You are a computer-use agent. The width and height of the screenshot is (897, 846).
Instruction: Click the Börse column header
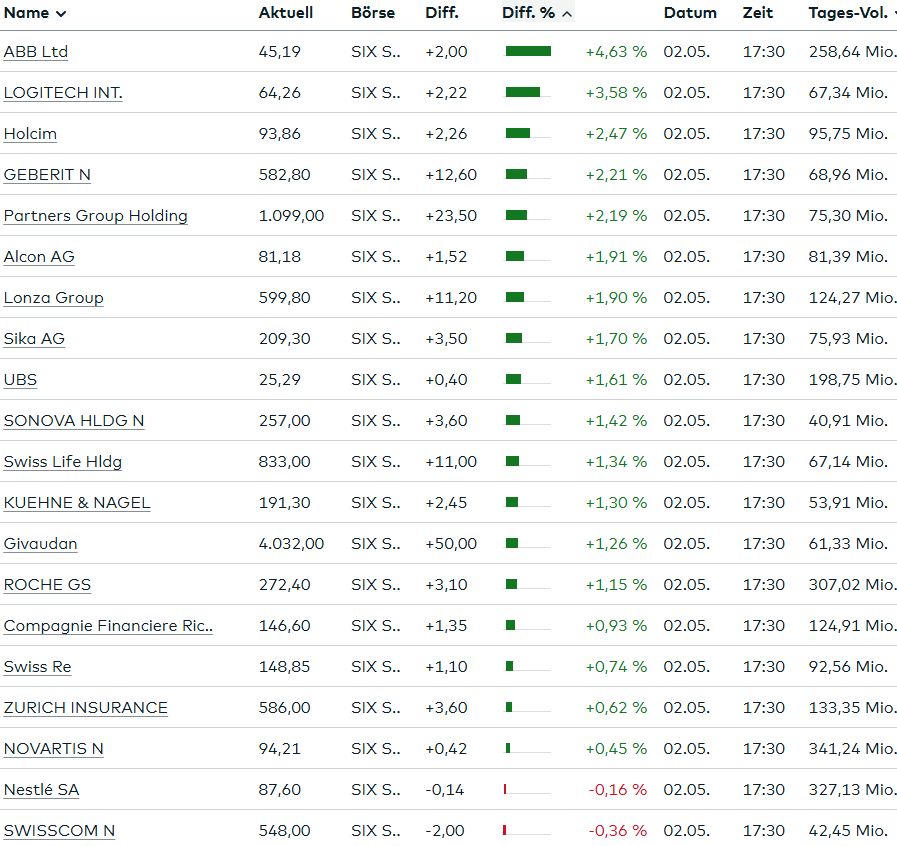coord(373,13)
